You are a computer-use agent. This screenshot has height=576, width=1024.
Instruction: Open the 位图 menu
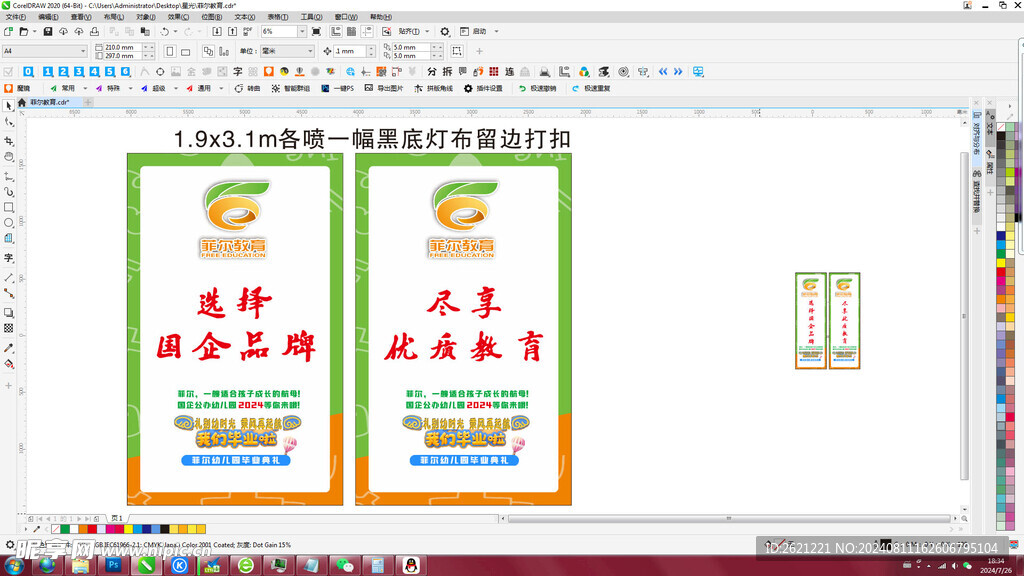[211, 17]
